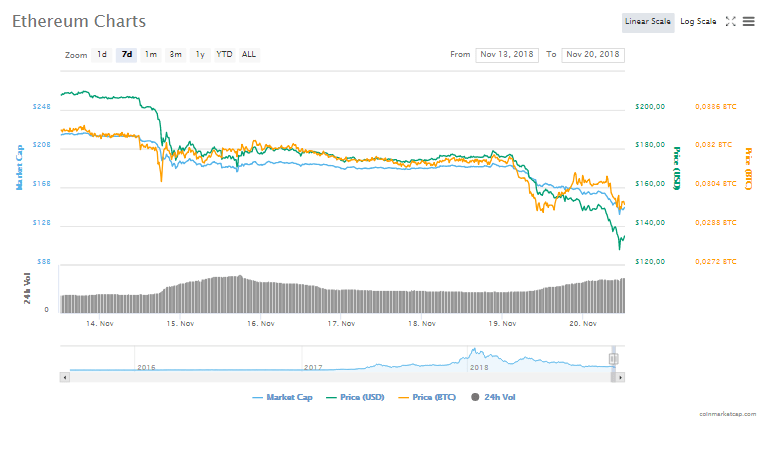Click the 0,0272 BTC axis label
The width and height of the screenshot is (768, 453).
click(x=716, y=262)
